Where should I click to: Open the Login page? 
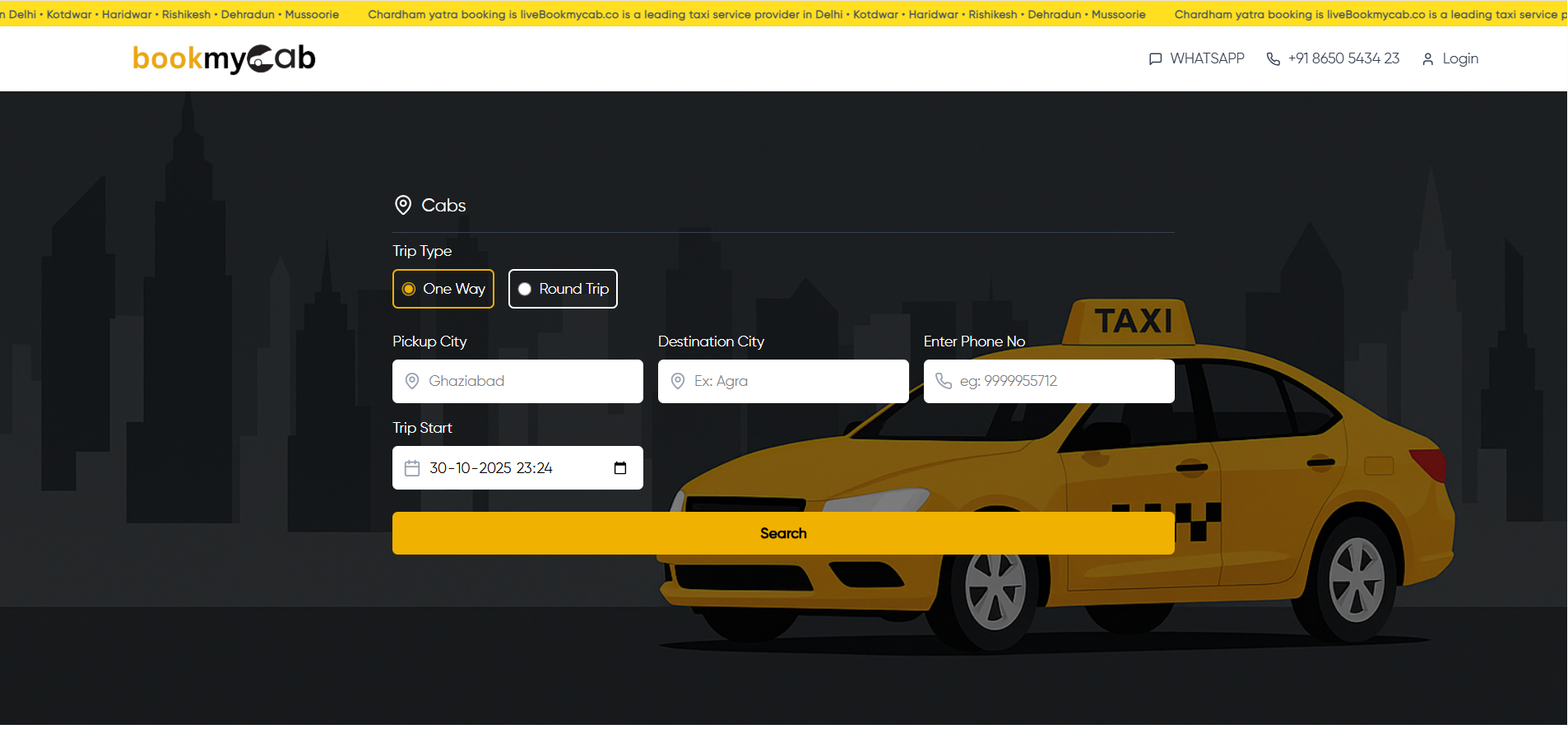1459,59
